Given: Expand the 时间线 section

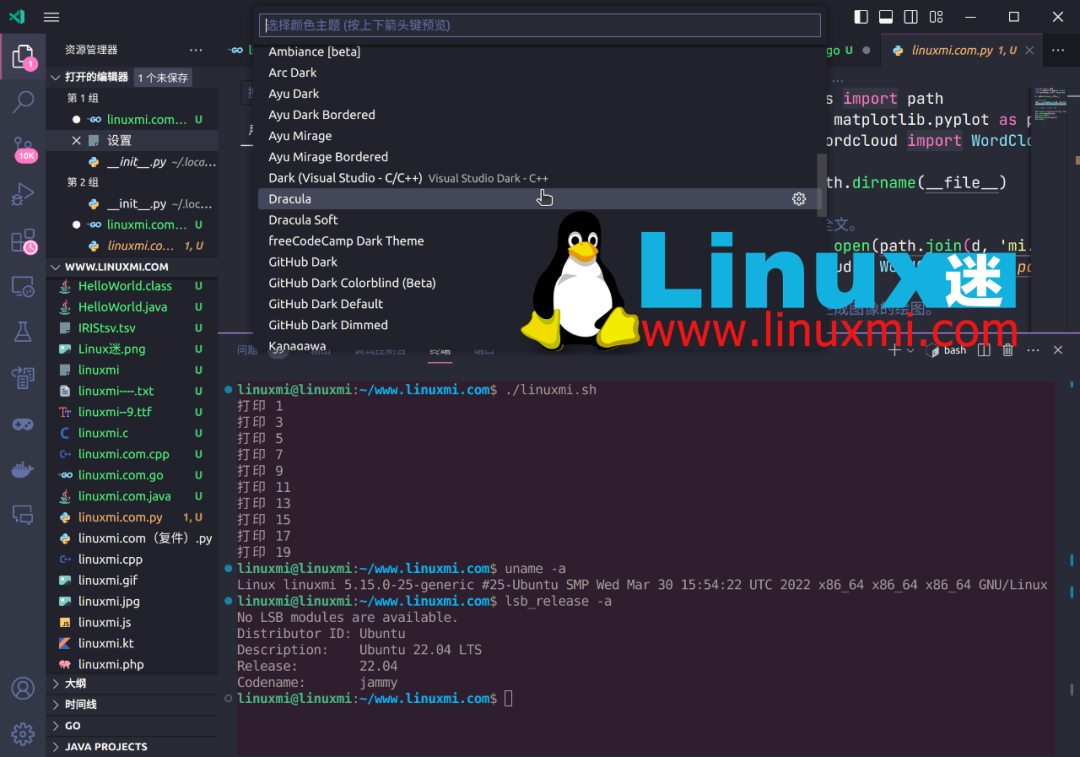Looking at the screenshot, I should point(132,705).
